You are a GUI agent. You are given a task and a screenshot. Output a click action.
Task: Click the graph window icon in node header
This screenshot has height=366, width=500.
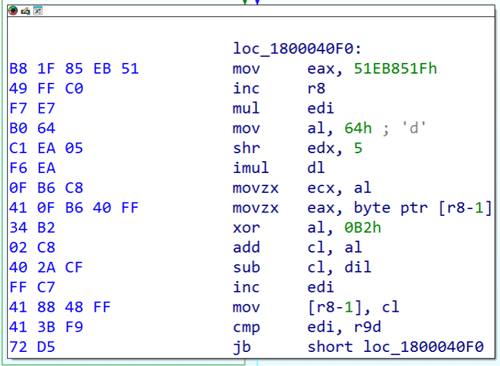pyautogui.click(x=38, y=11)
